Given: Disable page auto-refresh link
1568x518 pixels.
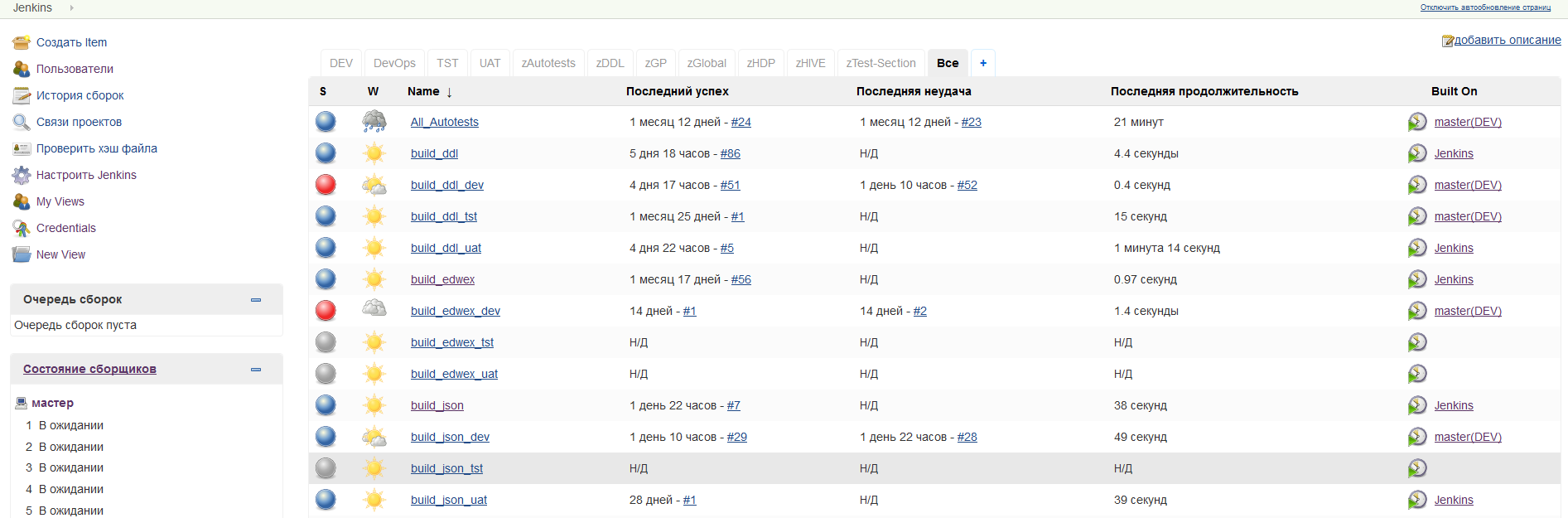Looking at the screenshot, I should coord(1485,7).
